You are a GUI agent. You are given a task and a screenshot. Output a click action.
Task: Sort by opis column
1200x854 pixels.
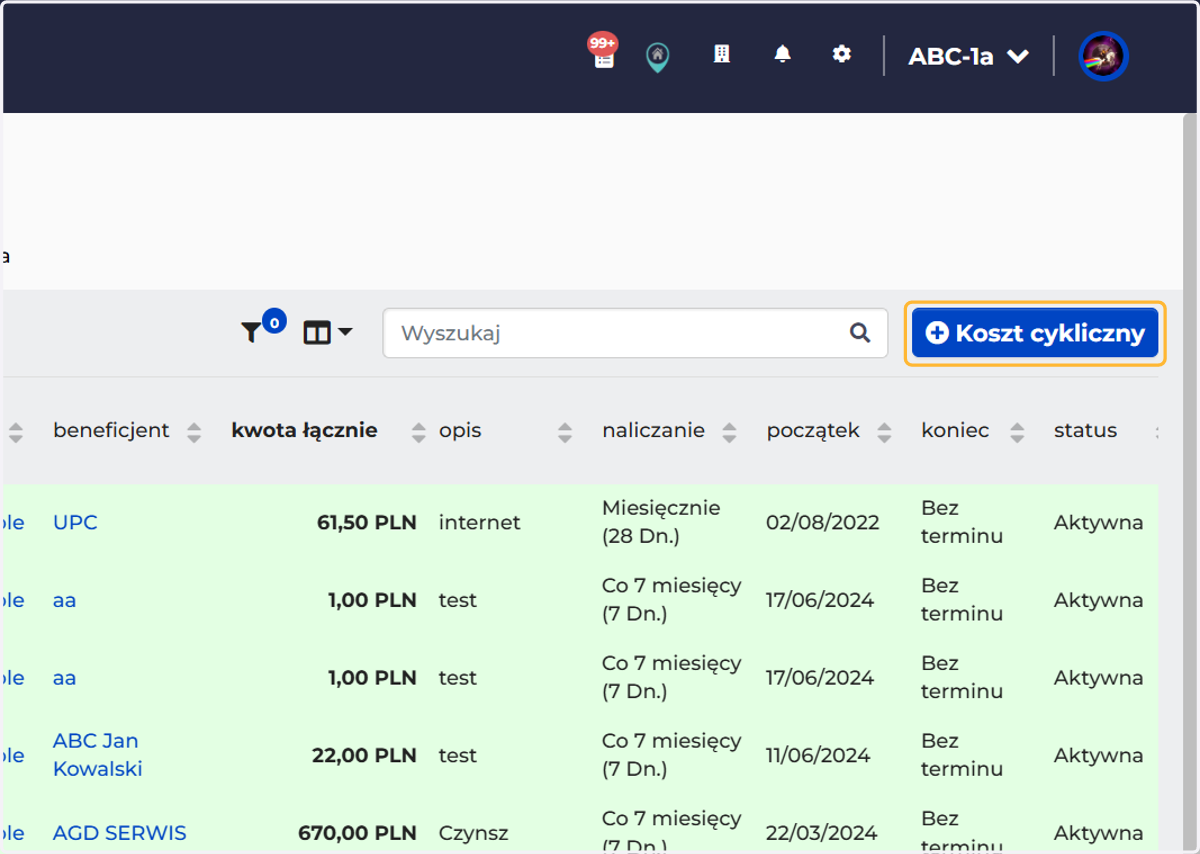pyautogui.click(x=565, y=432)
